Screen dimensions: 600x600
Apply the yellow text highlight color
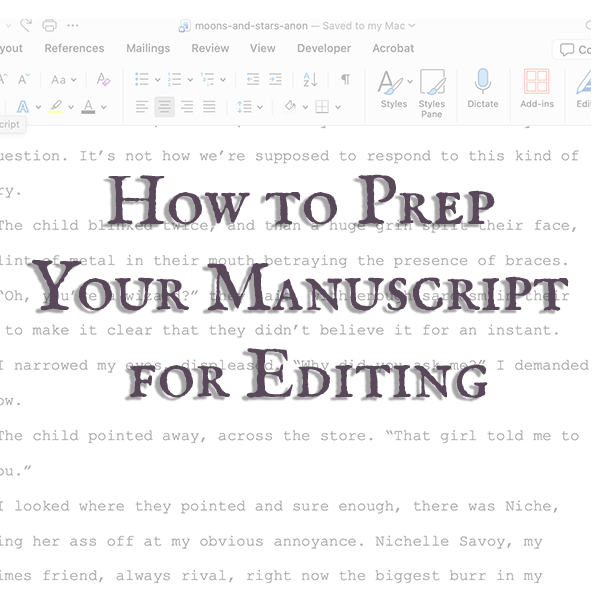(x=56, y=107)
